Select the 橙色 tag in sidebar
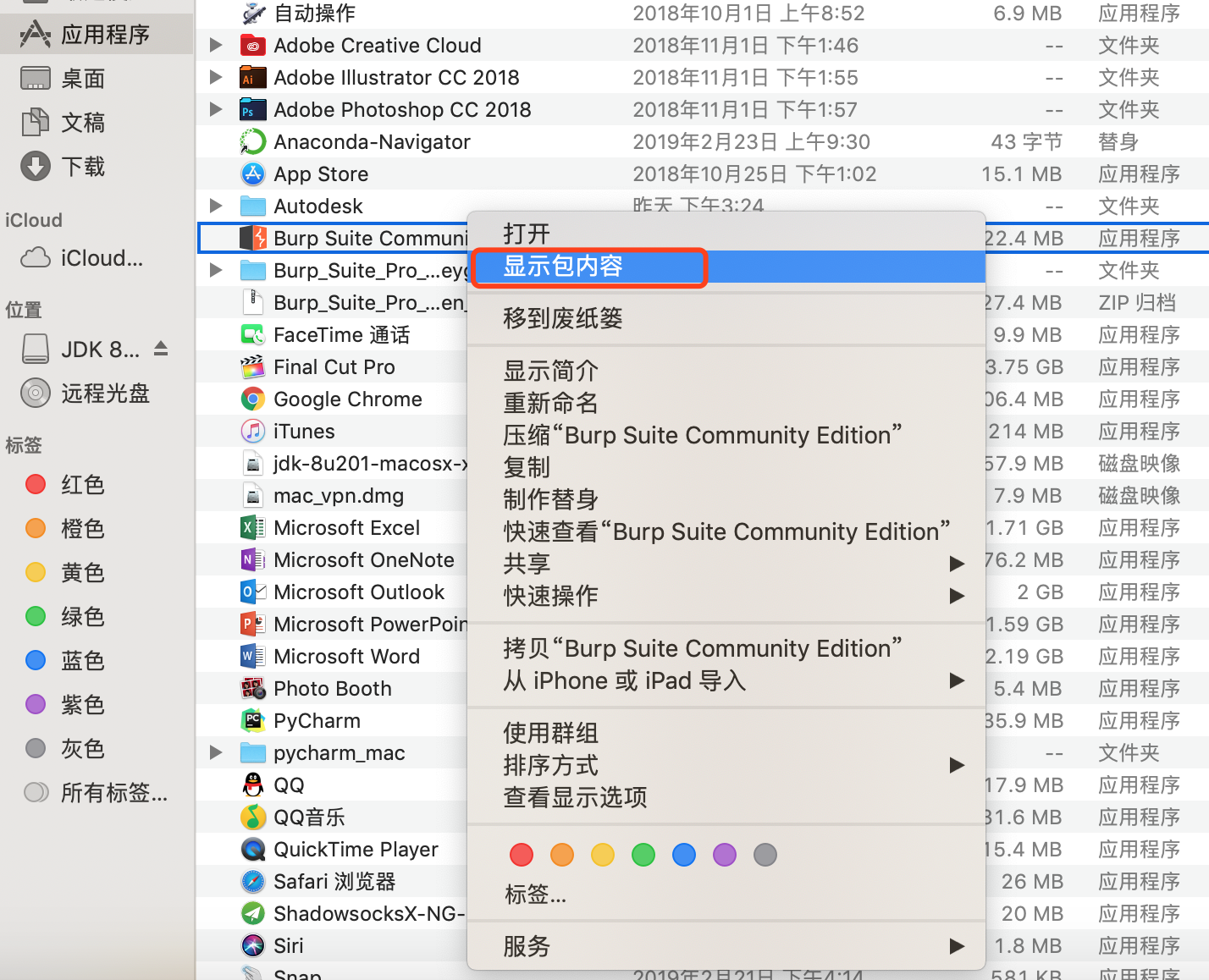The height and width of the screenshot is (980, 1209). click(x=97, y=528)
